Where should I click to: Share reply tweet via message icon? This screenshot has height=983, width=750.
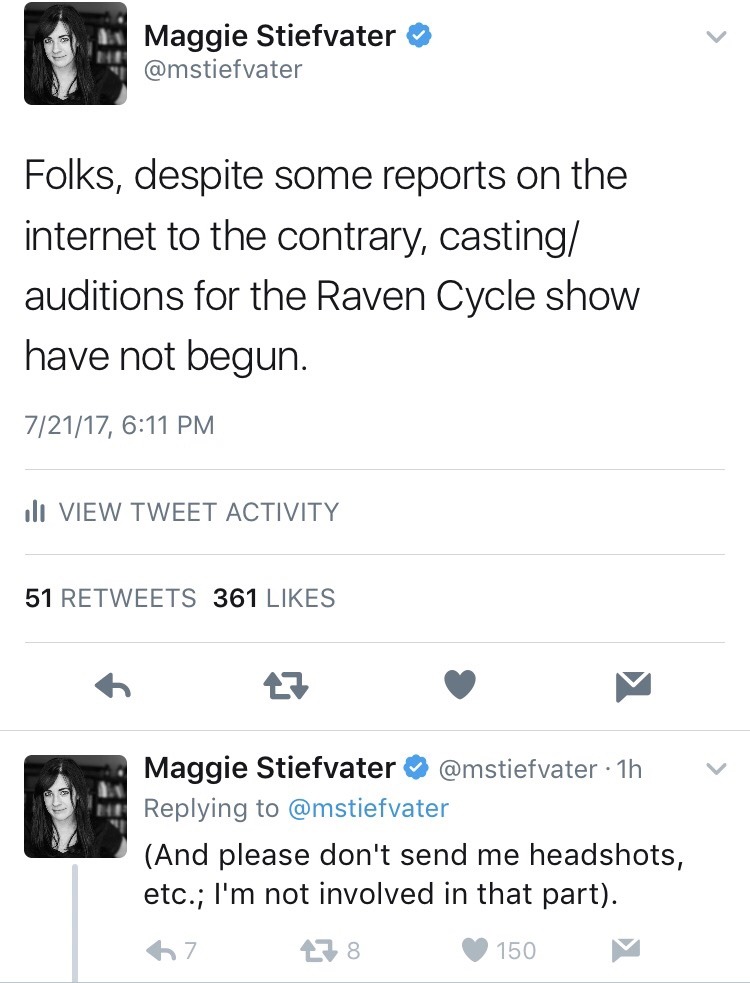point(627,949)
